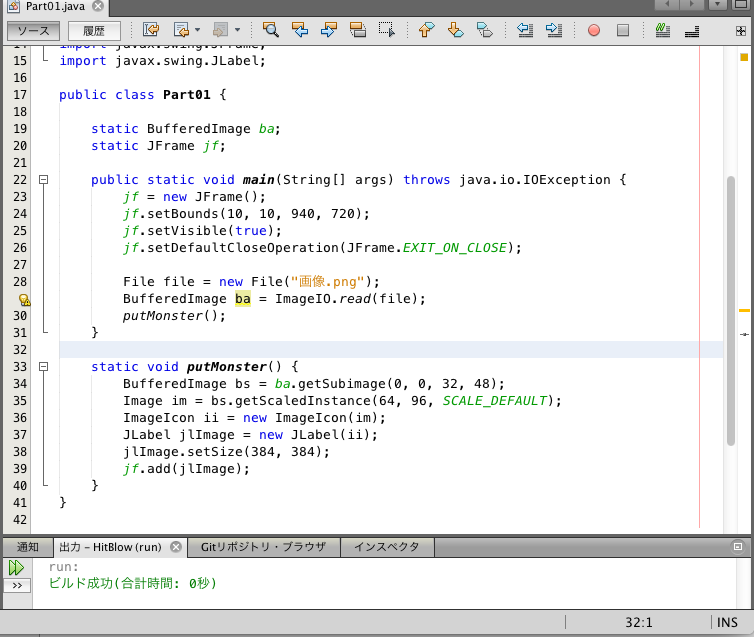This screenshot has width=754, height=637.
Task: Open the Forward history dropdown arrow
Action: [238, 30]
